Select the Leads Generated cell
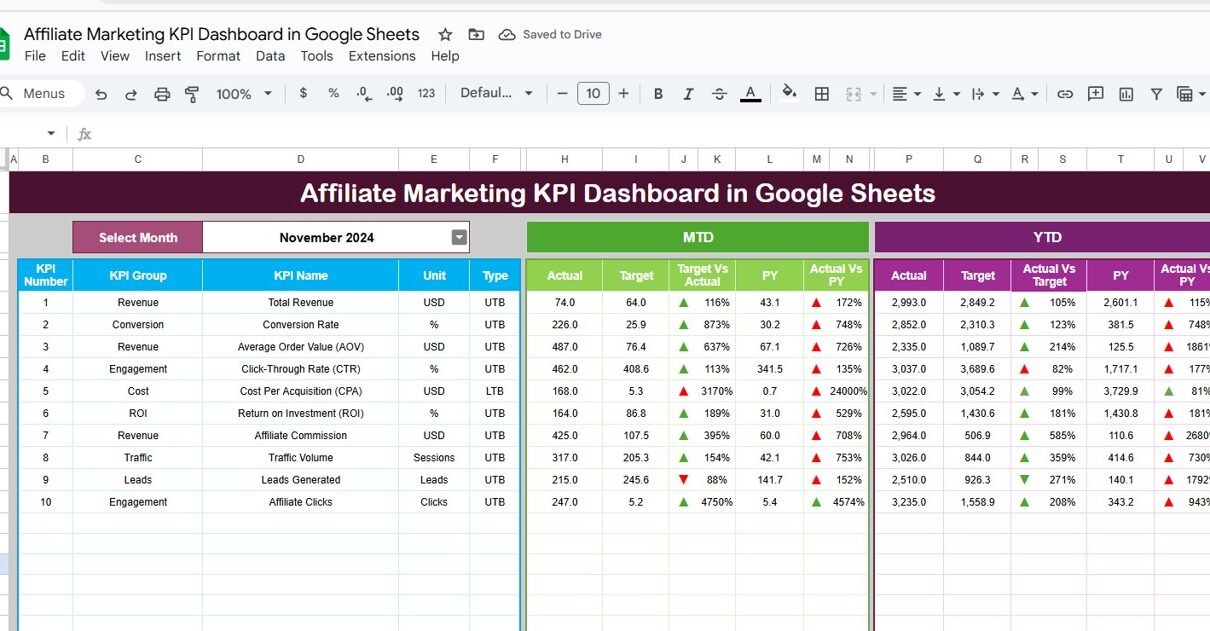 coord(301,480)
